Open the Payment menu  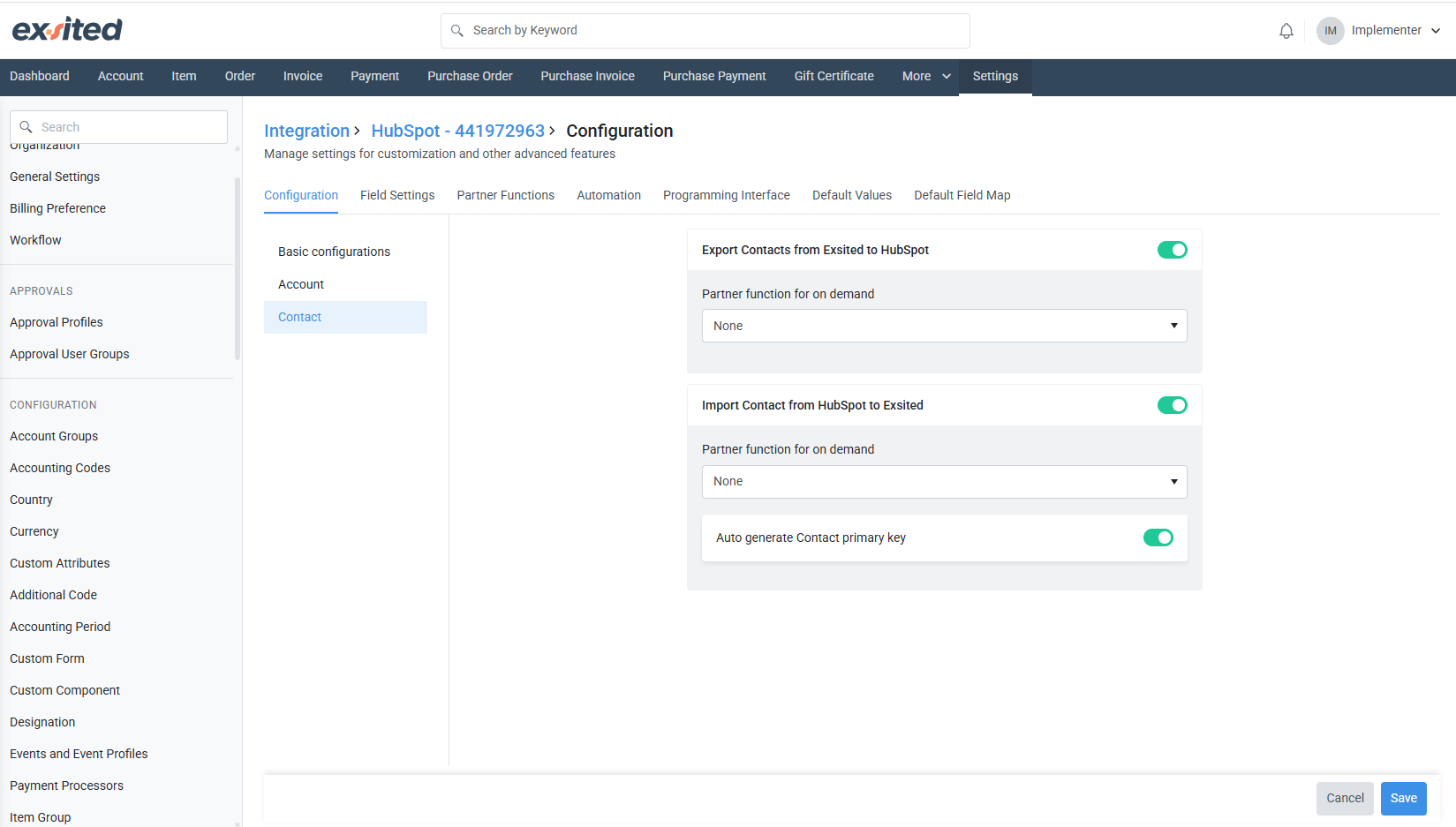pyautogui.click(x=375, y=76)
